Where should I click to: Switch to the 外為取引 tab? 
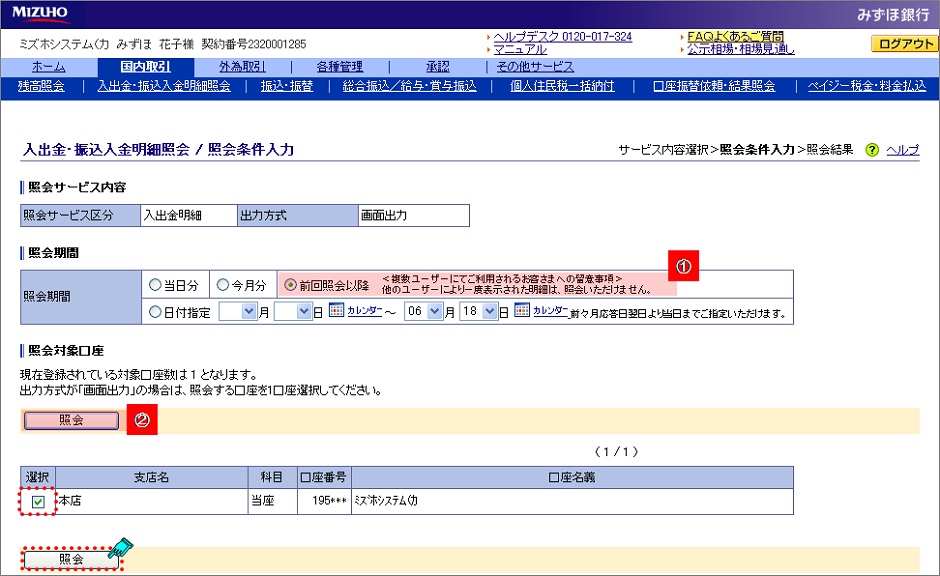242,67
